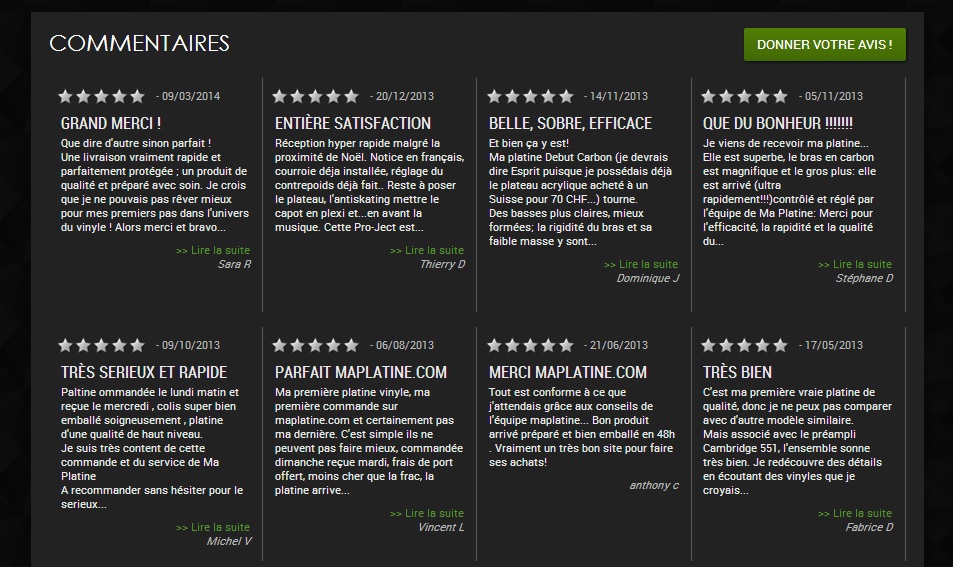
Task: Open 'Lire la suite' for Fabrice D's review
Action: coord(855,513)
